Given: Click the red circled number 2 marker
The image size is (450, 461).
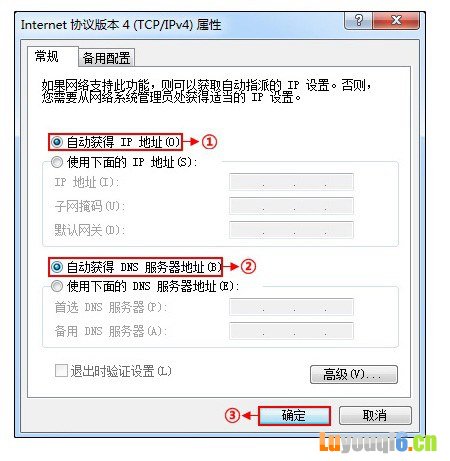Looking at the screenshot, I should pyautogui.click(x=248, y=266).
